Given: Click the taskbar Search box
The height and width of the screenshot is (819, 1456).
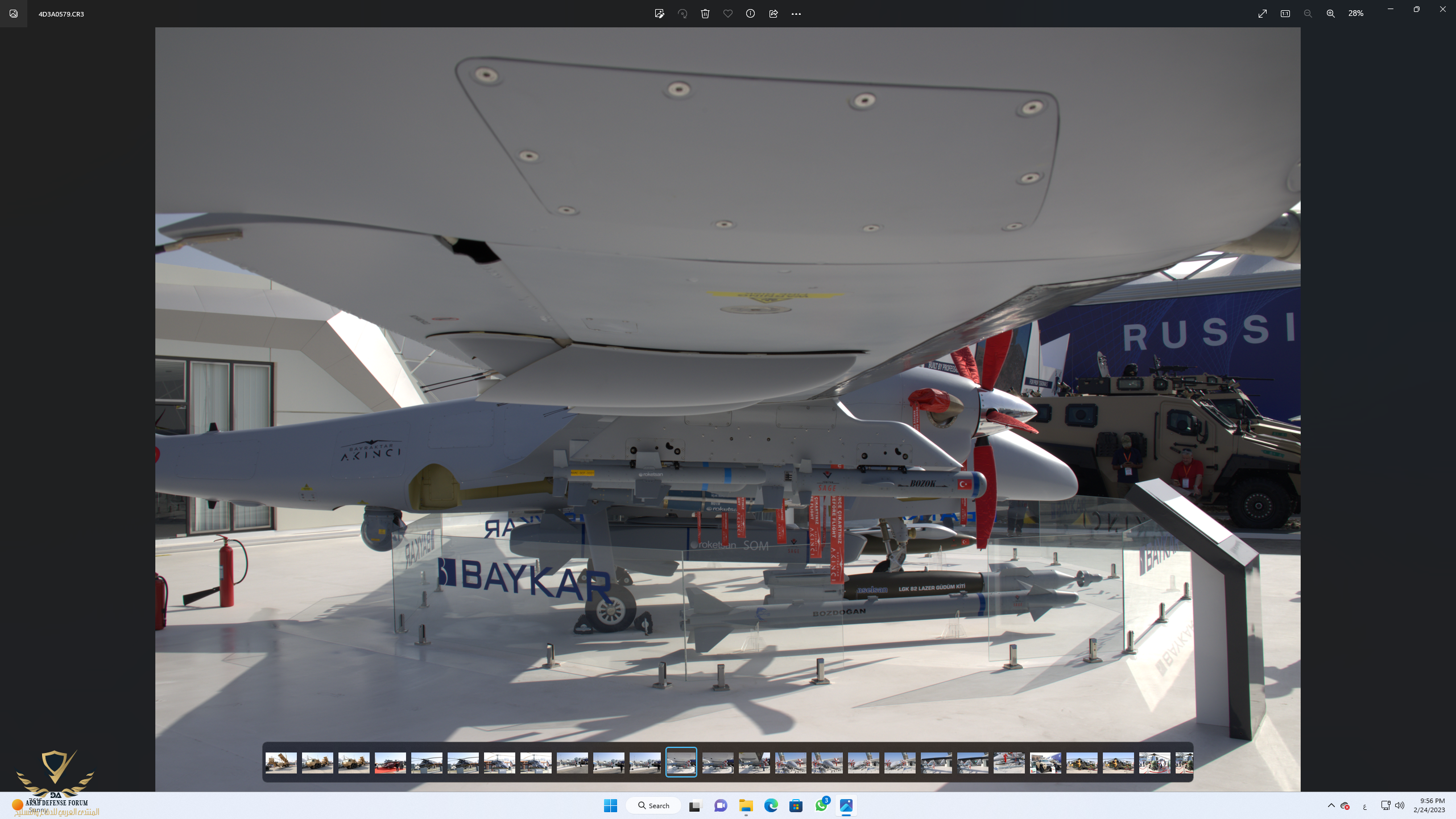Looking at the screenshot, I should (x=653, y=805).
